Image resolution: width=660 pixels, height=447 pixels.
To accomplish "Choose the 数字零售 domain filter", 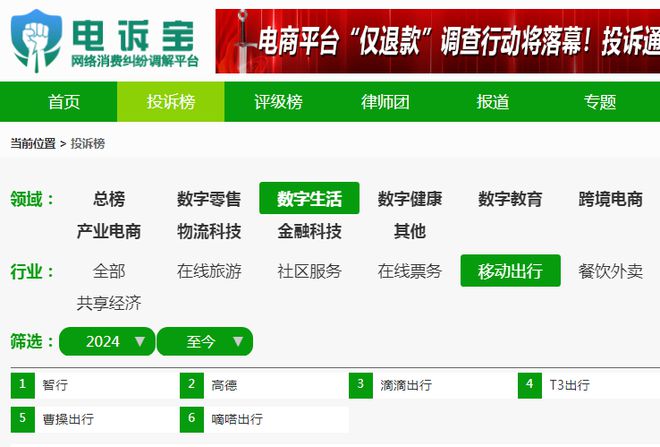I will (209, 199).
